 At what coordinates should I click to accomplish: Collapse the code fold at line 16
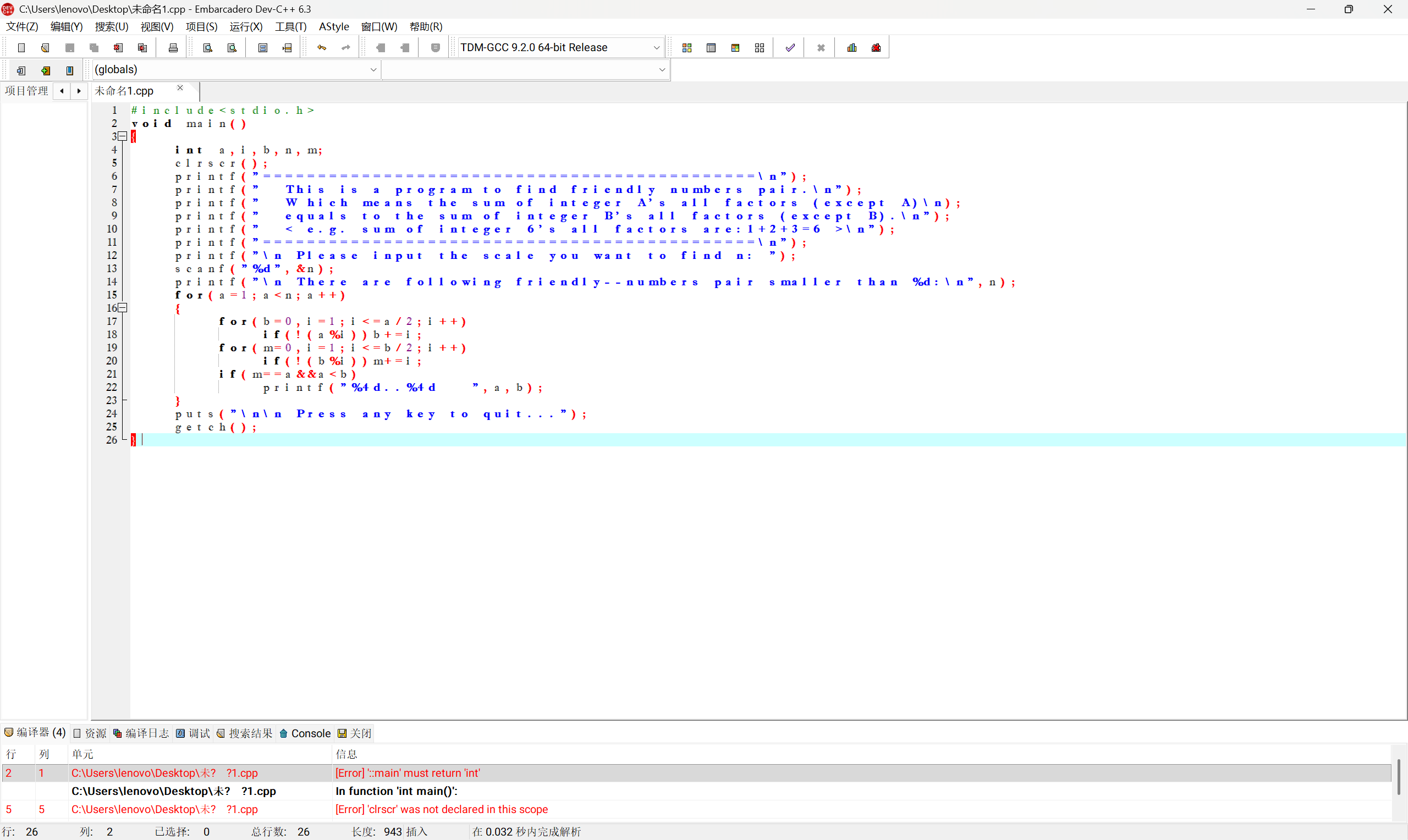(123, 308)
